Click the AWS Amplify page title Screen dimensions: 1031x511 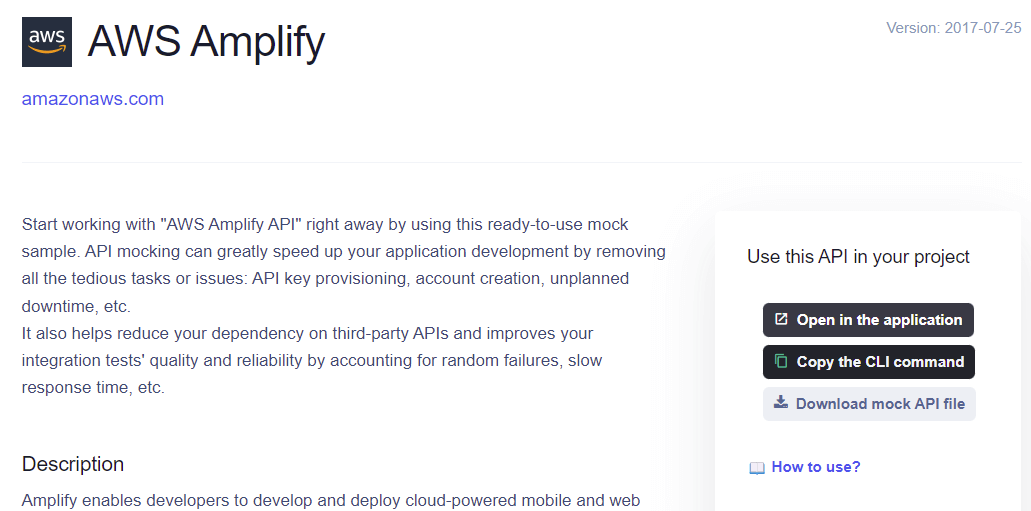206,42
